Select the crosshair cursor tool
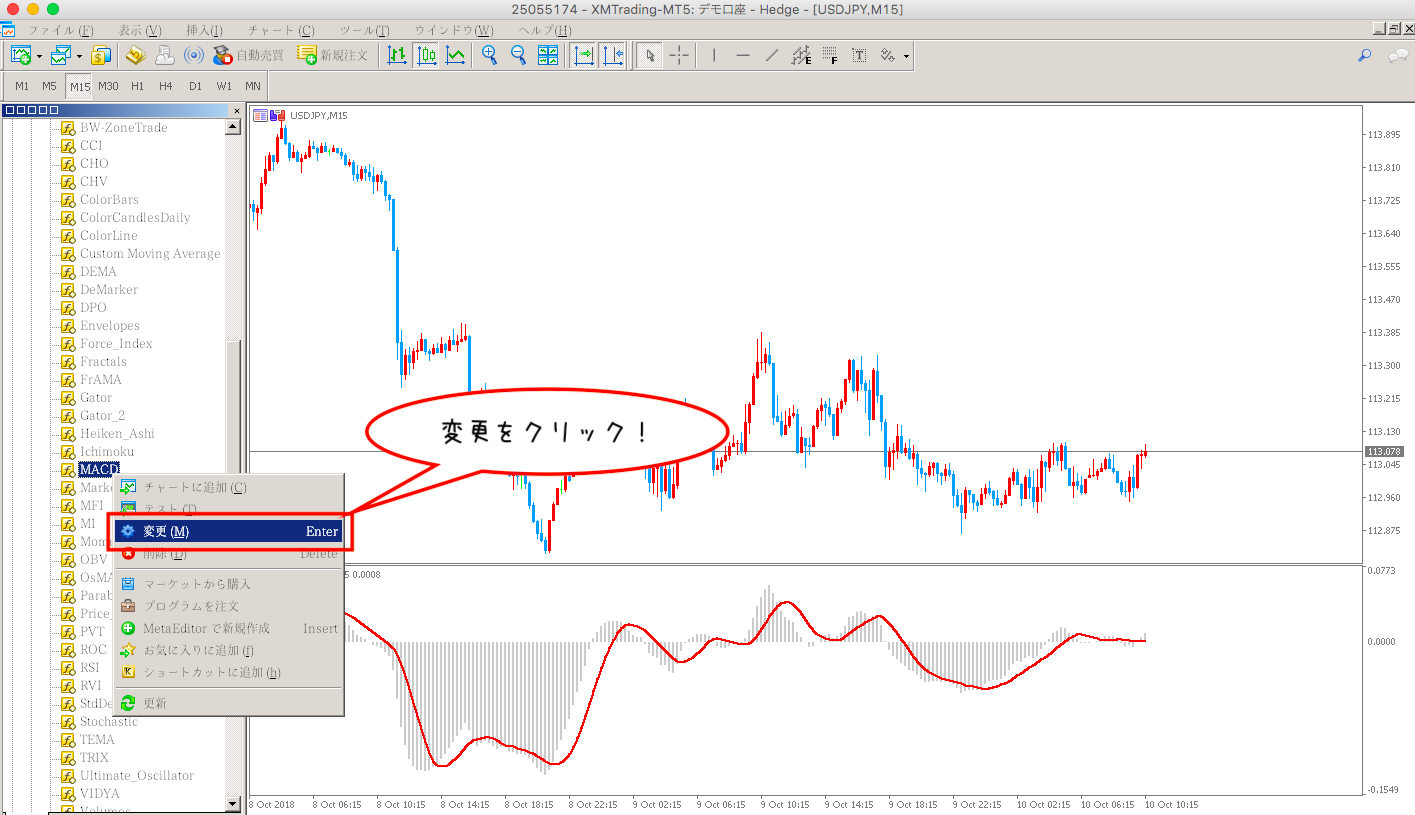Viewport: 1415px width, 815px height. 679,56
